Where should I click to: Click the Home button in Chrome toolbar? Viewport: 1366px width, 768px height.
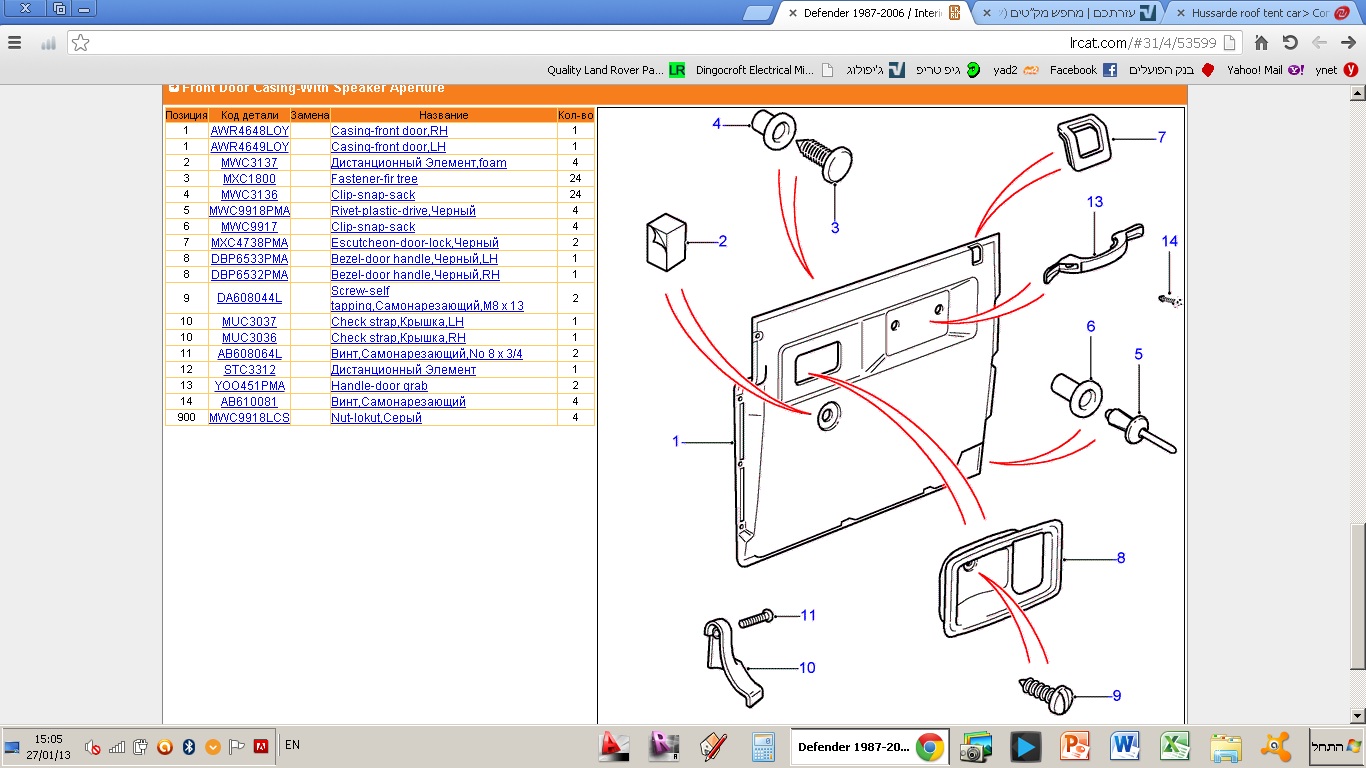coord(1261,43)
